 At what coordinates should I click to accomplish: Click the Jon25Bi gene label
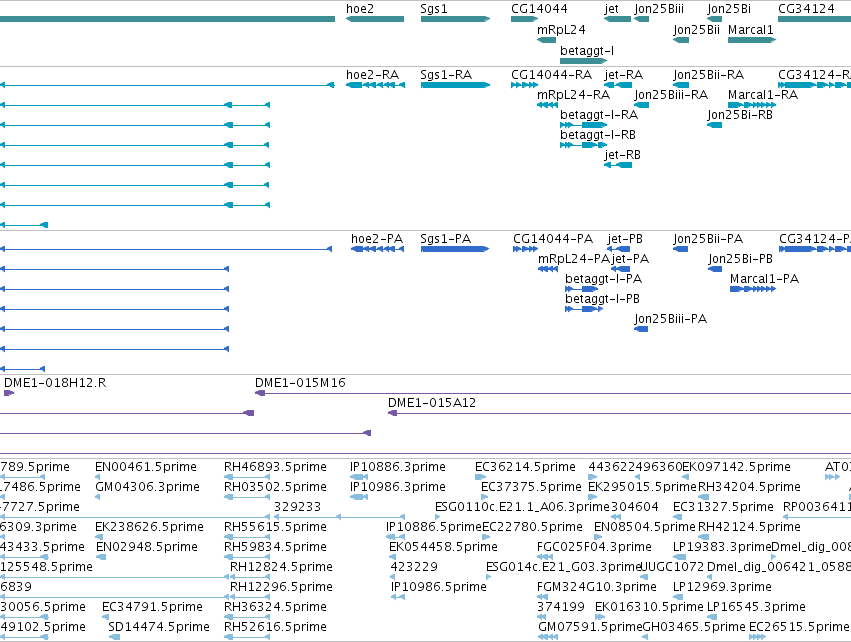(729, 9)
